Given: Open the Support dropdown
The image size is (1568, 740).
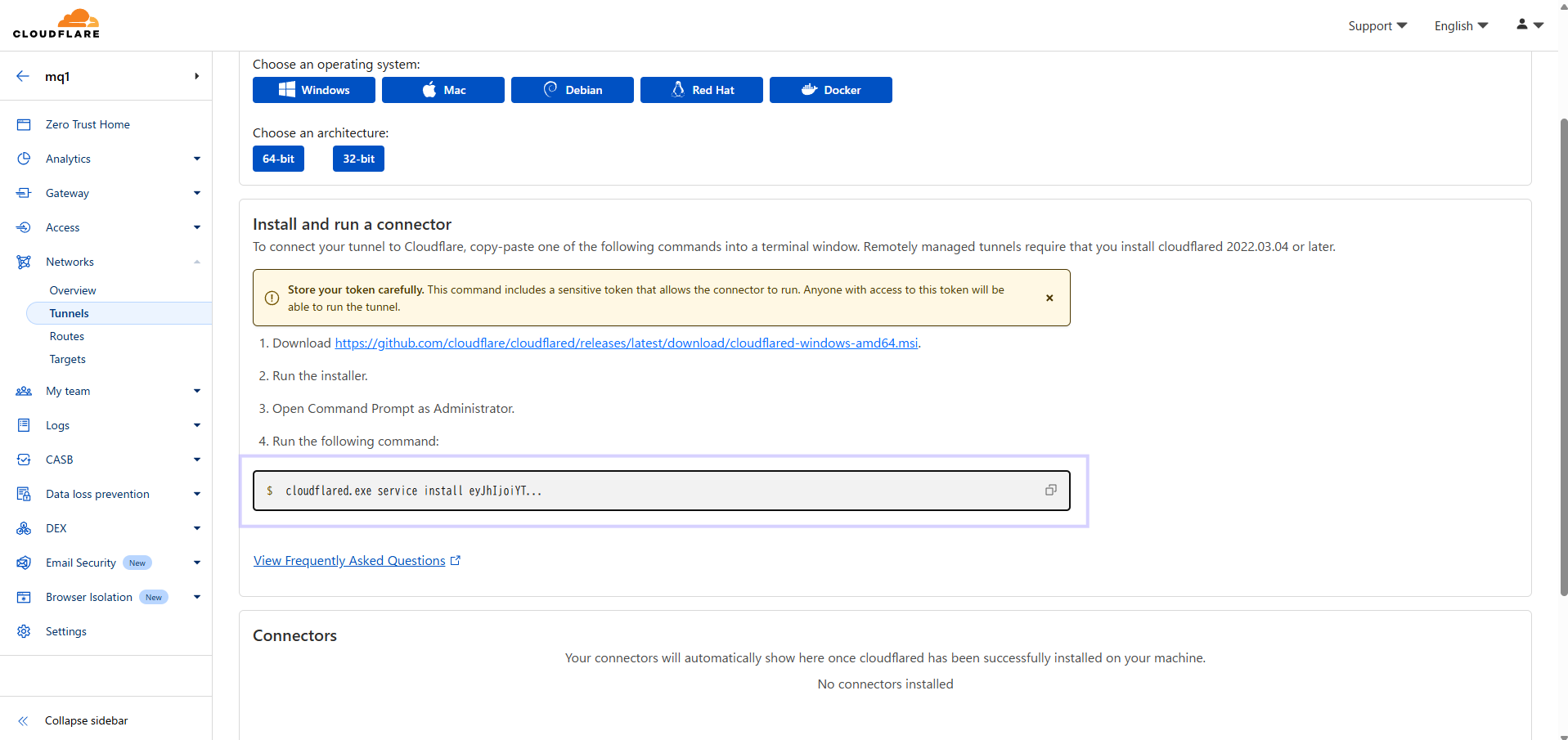Looking at the screenshot, I should coord(1377,25).
